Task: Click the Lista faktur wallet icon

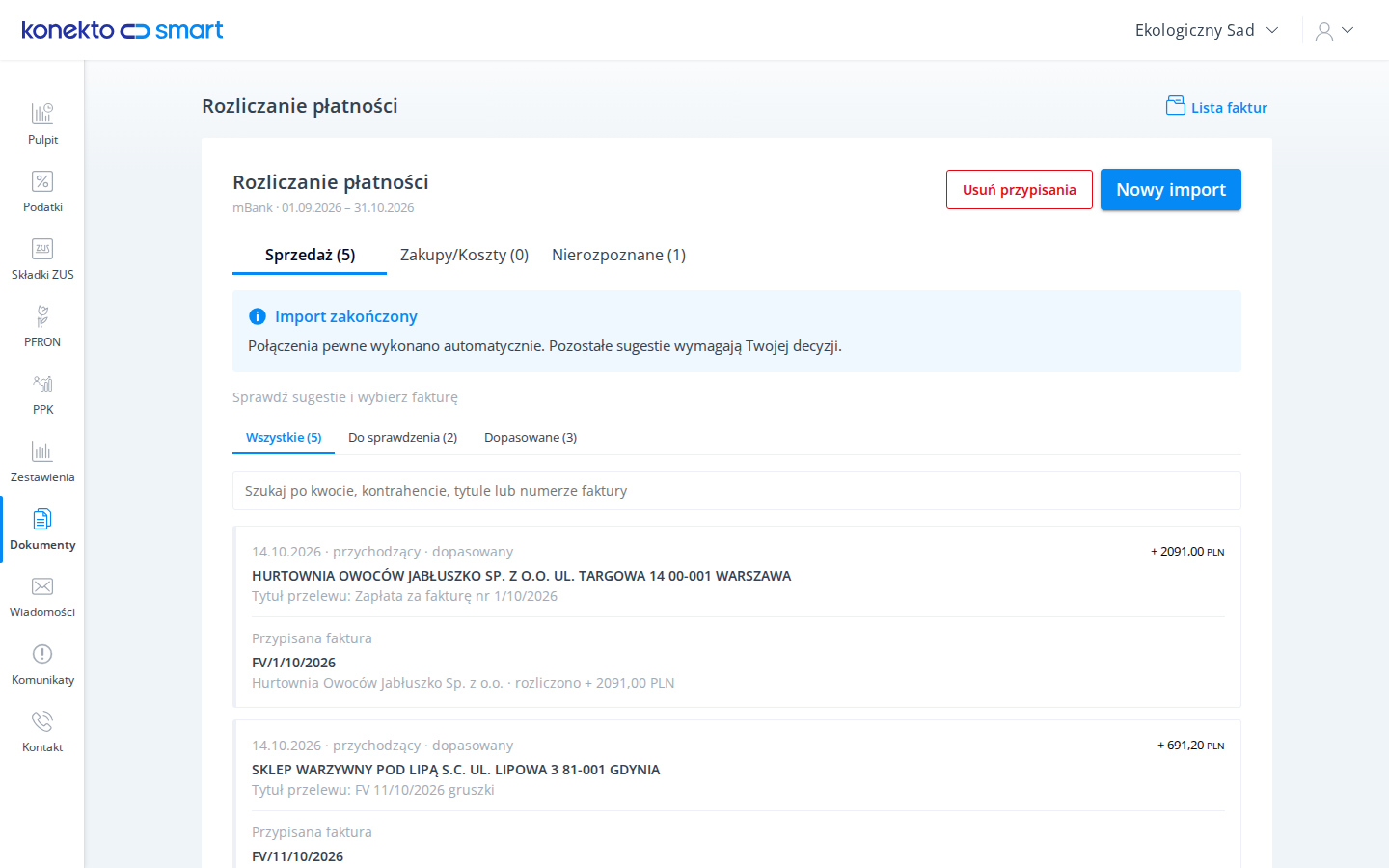Action: coord(1176,106)
